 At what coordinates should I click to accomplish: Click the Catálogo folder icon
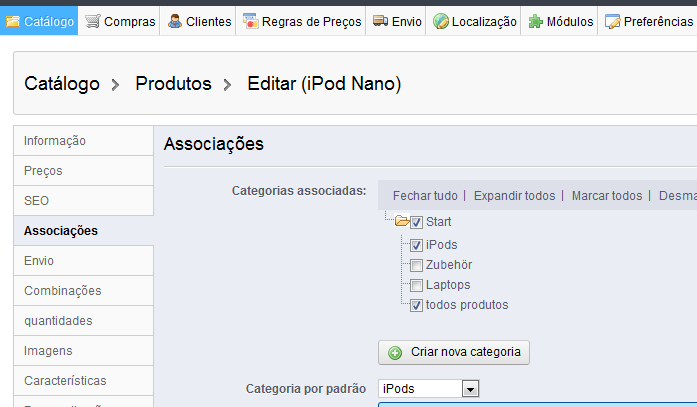coord(13,21)
